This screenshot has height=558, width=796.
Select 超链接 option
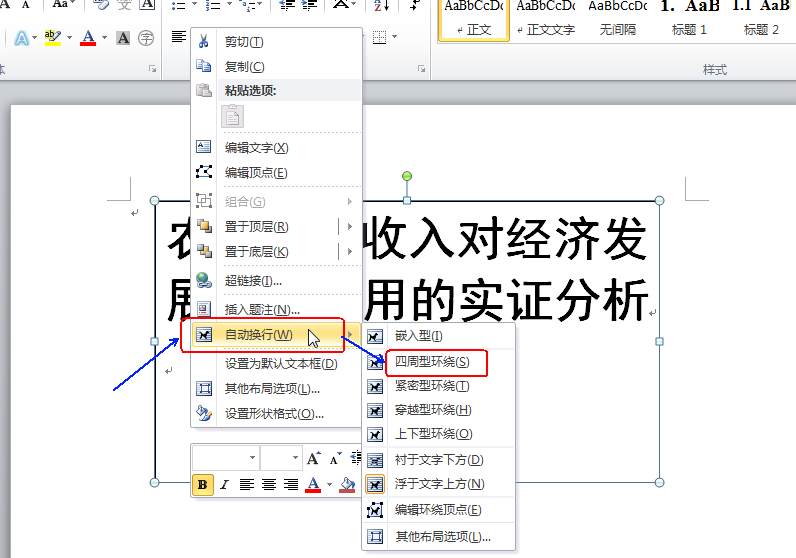pyautogui.click(x=252, y=281)
